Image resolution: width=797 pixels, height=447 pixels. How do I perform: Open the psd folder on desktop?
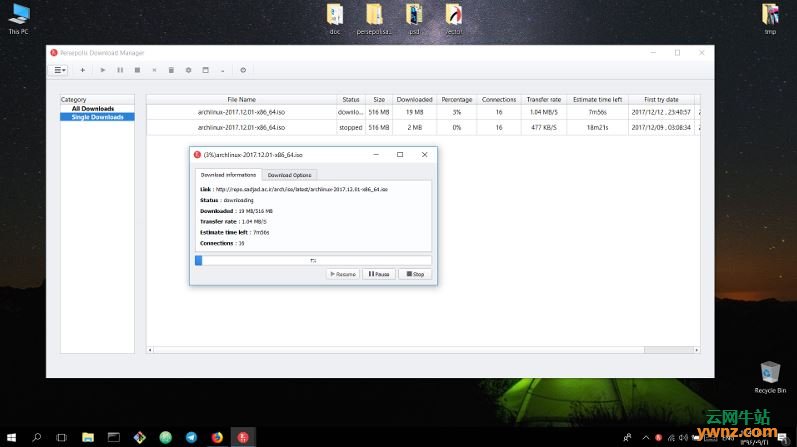[x=414, y=19]
